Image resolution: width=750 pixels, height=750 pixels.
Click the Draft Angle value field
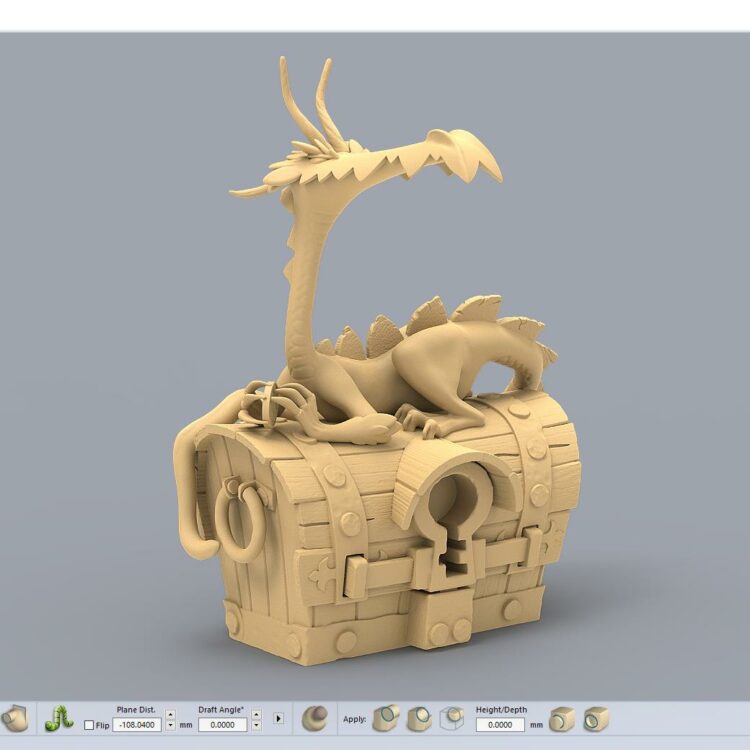click(x=222, y=724)
